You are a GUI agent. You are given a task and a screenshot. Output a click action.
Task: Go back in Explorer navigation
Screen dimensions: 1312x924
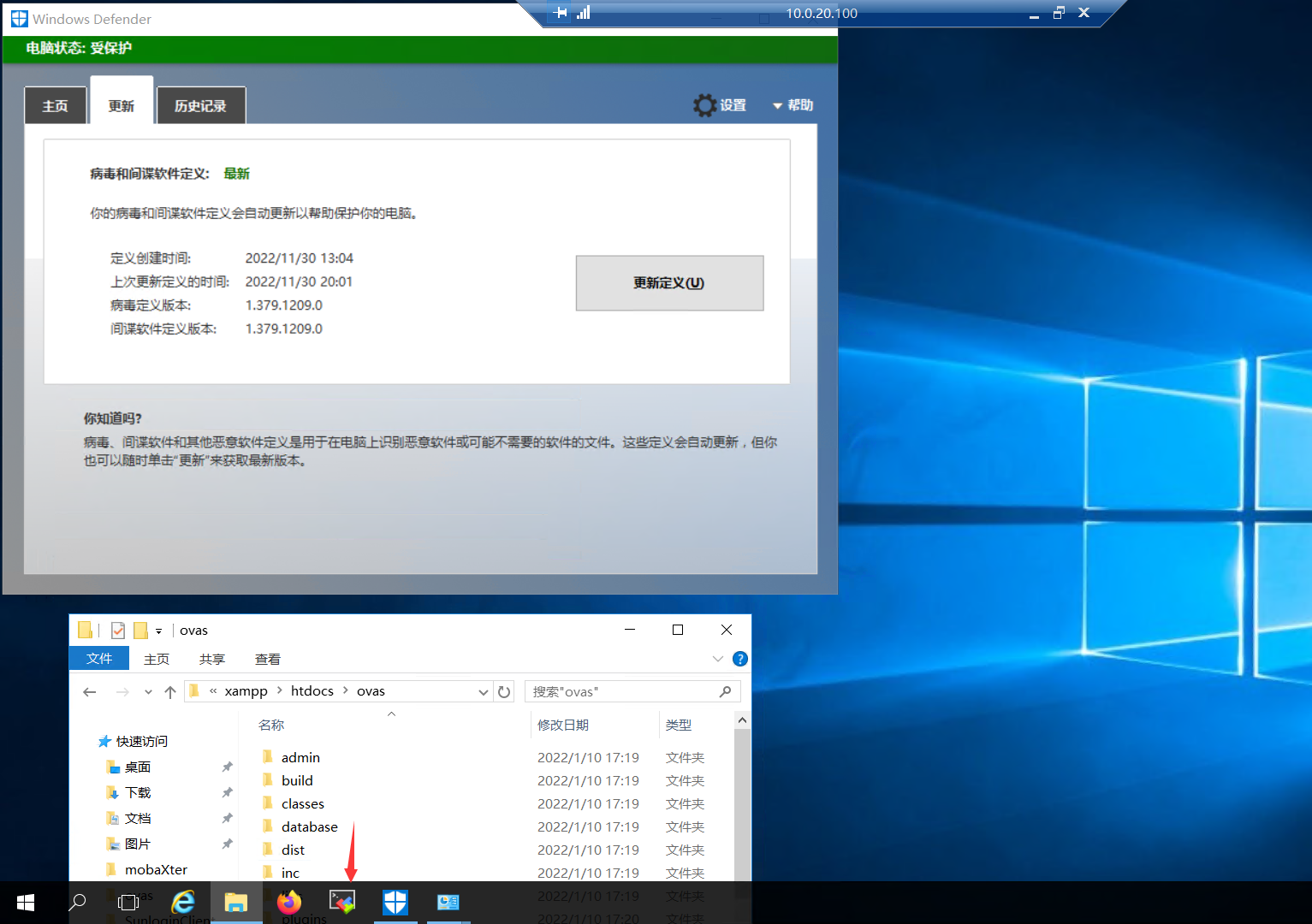(x=90, y=691)
